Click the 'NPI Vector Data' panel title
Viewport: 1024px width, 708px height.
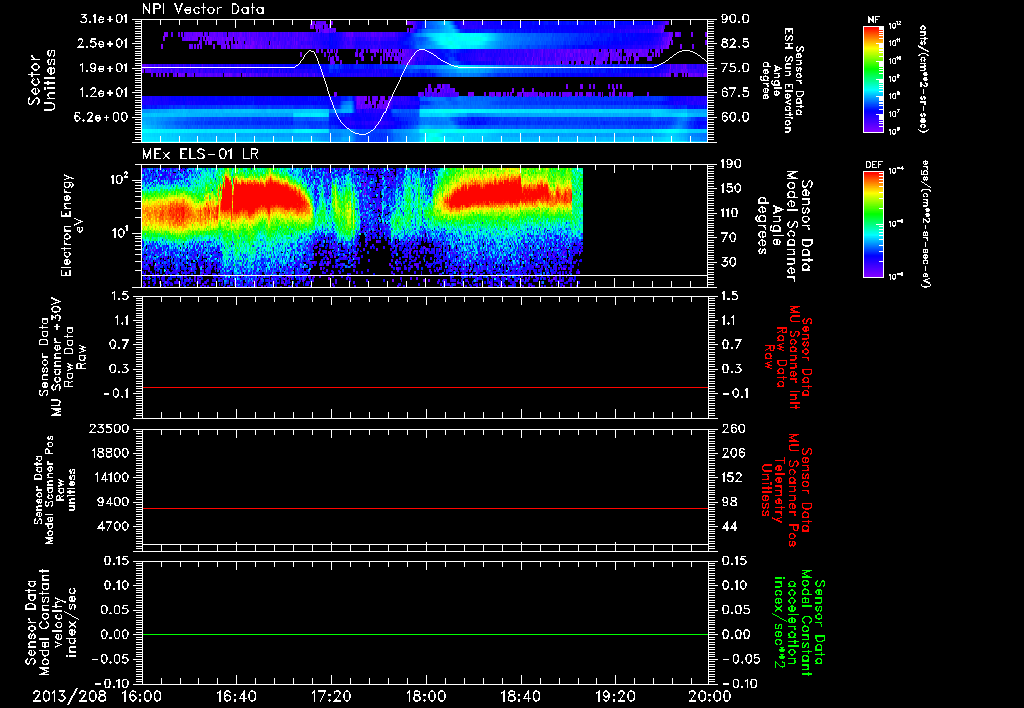[x=203, y=9]
